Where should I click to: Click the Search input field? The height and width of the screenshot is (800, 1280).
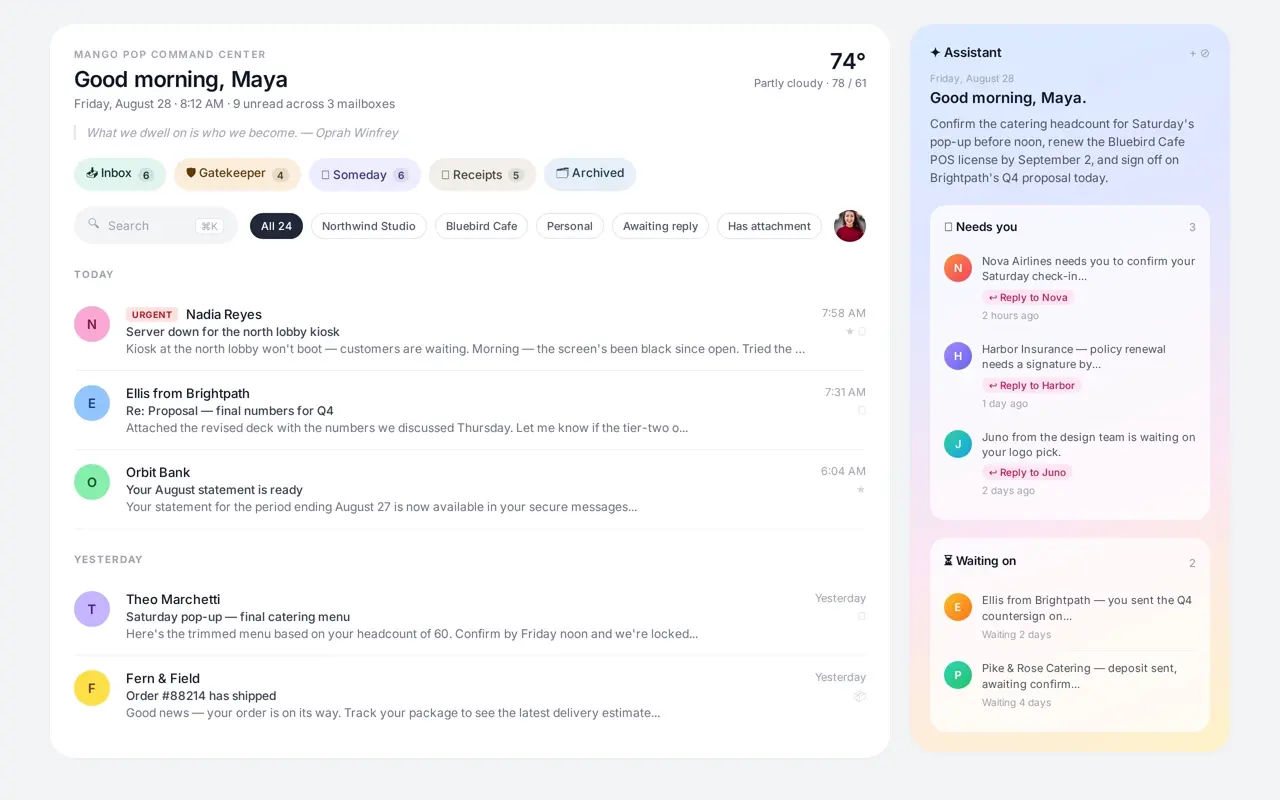156,226
